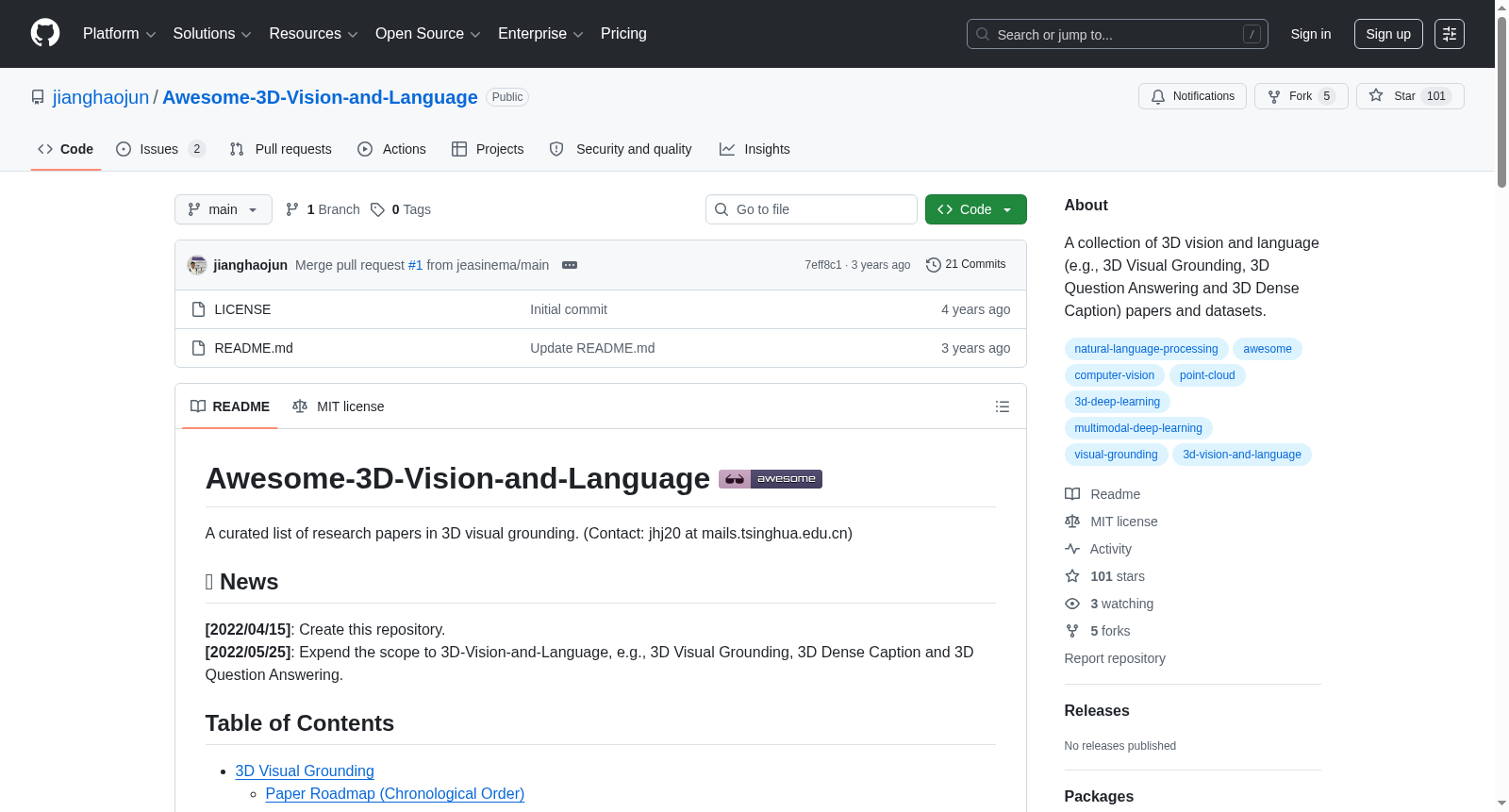Open the Issues tab

pos(160,149)
